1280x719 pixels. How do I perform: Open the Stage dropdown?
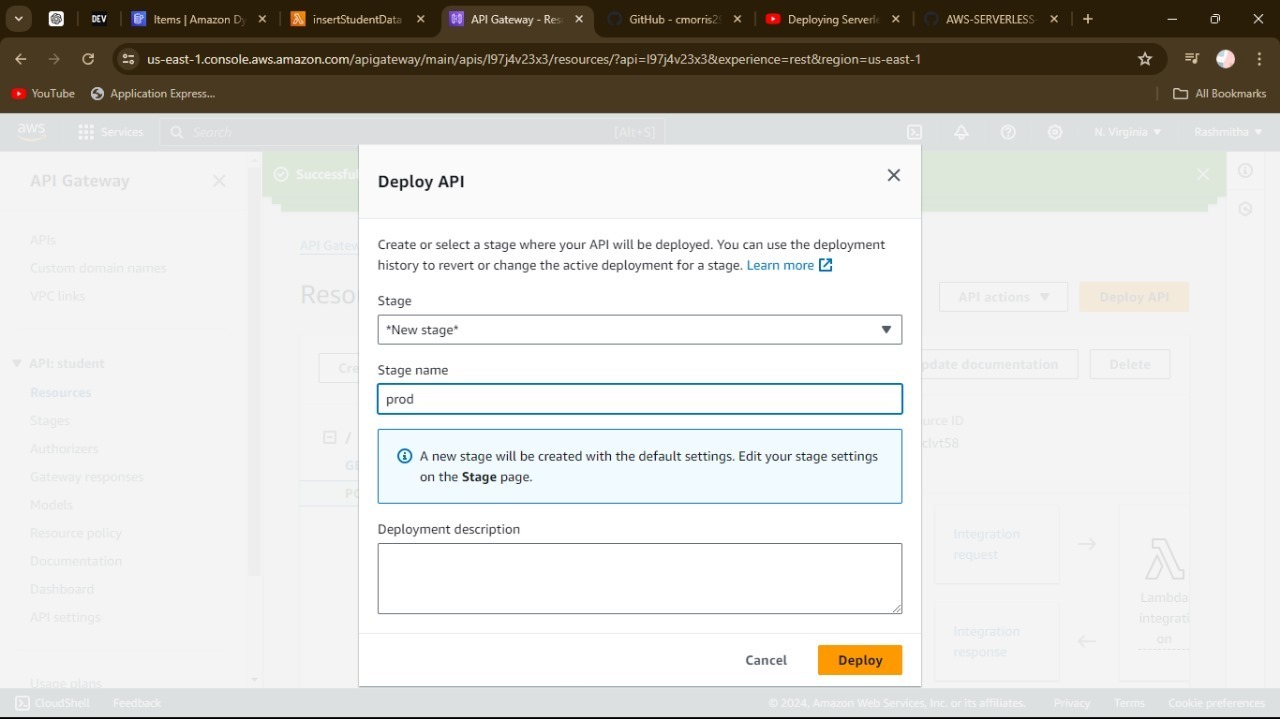[x=640, y=330]
